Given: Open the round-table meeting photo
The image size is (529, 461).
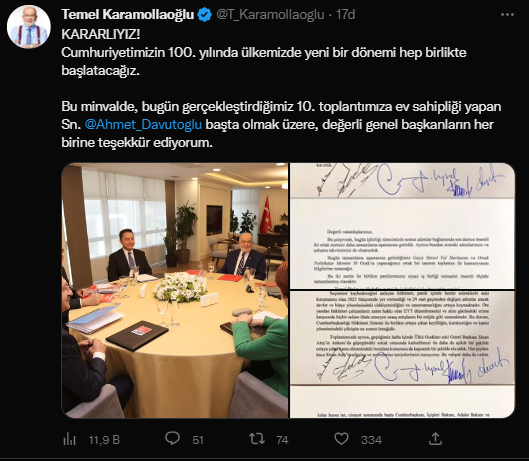Looking at the screenshot, I should click(175, 291).
